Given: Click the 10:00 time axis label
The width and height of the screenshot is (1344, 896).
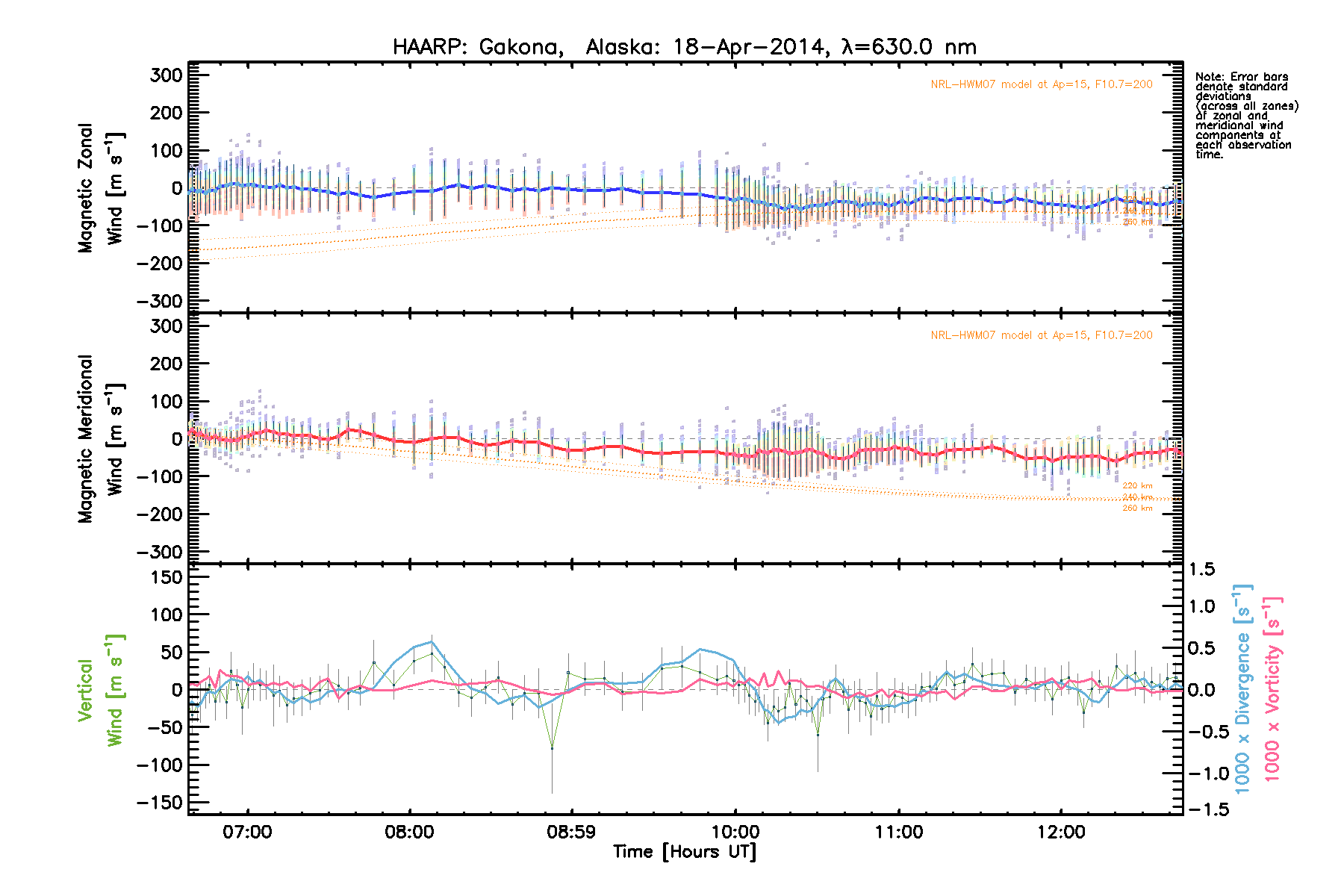Looking at the screenshot, I should pyautogui.click(x=735, y=832).
